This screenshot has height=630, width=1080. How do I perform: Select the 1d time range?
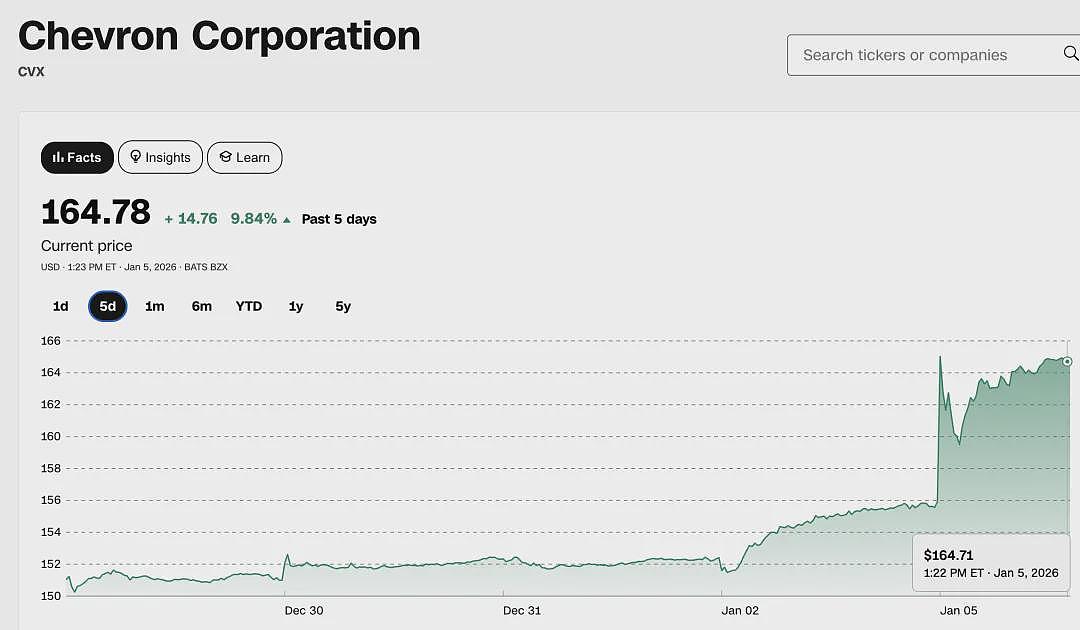(61, 306)
